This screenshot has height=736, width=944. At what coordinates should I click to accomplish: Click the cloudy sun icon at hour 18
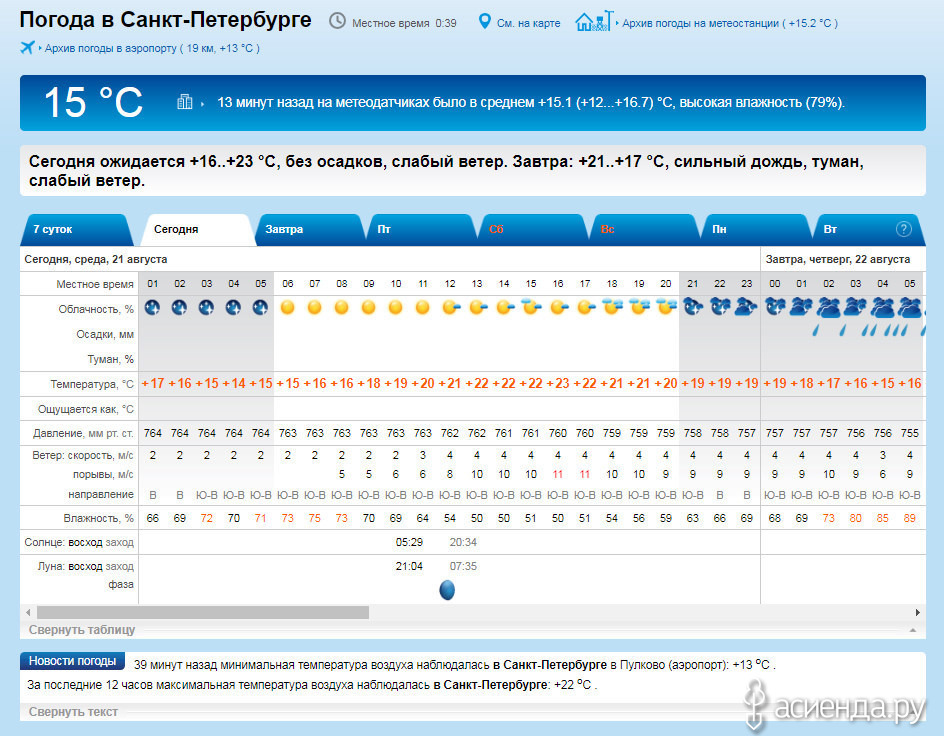612,307
